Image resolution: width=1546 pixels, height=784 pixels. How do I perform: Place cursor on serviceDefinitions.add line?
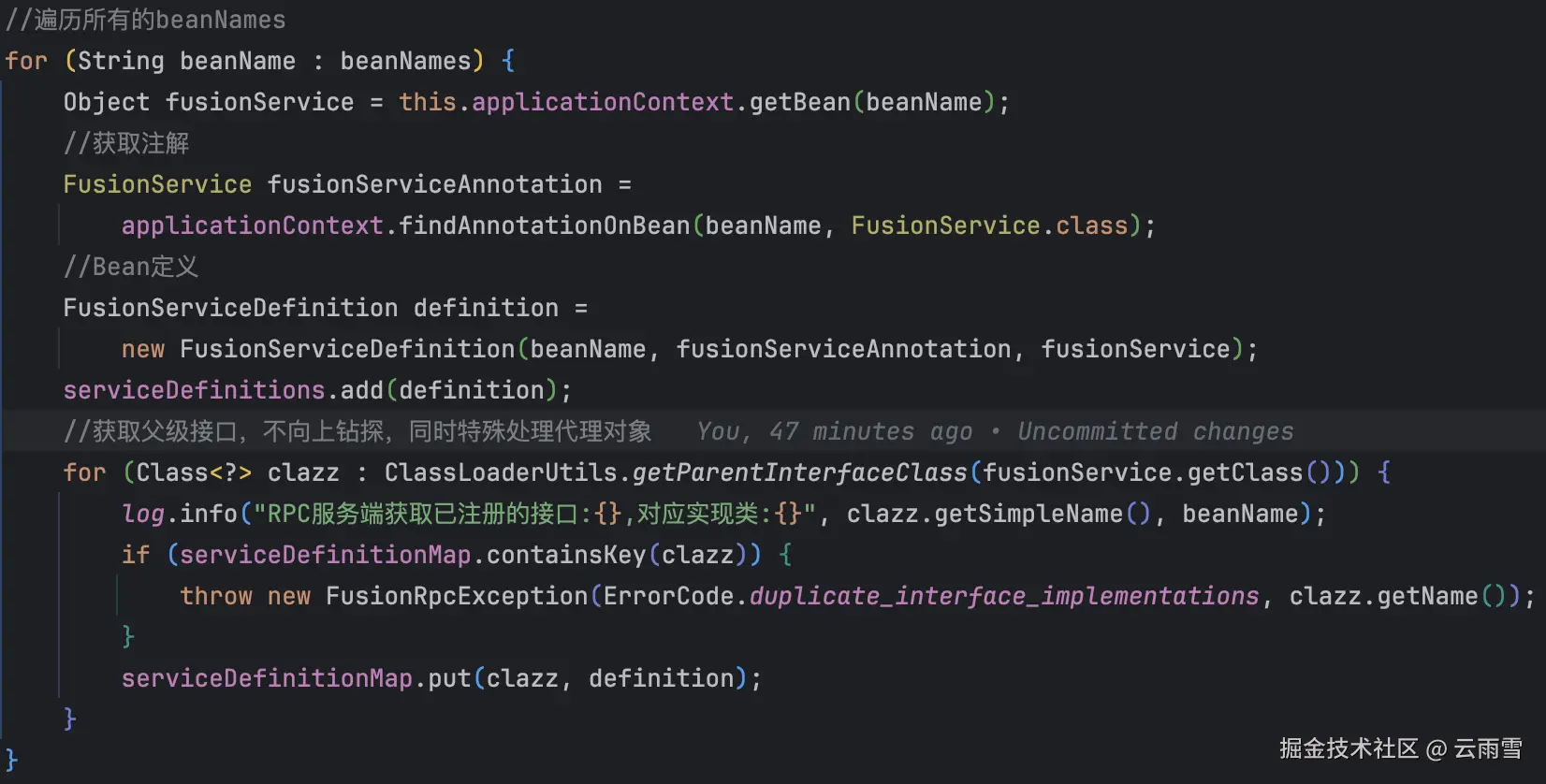[316, 390]
